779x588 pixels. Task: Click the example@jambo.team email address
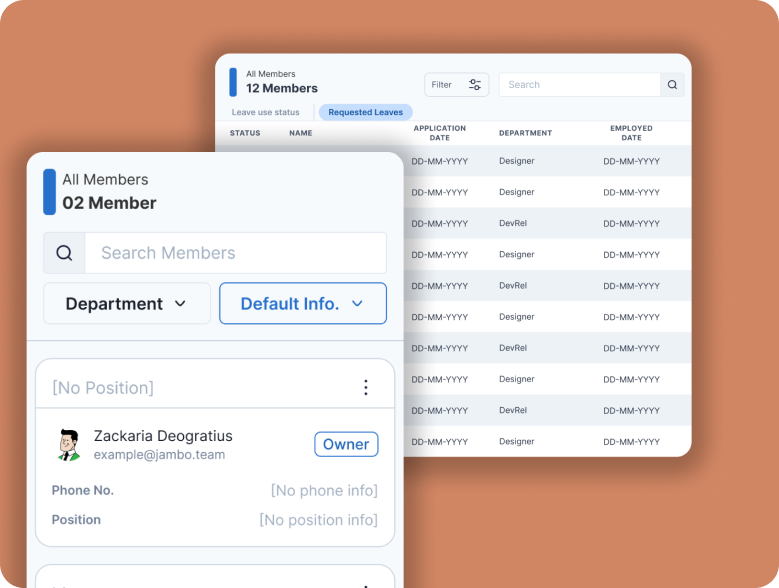(159, 454)
